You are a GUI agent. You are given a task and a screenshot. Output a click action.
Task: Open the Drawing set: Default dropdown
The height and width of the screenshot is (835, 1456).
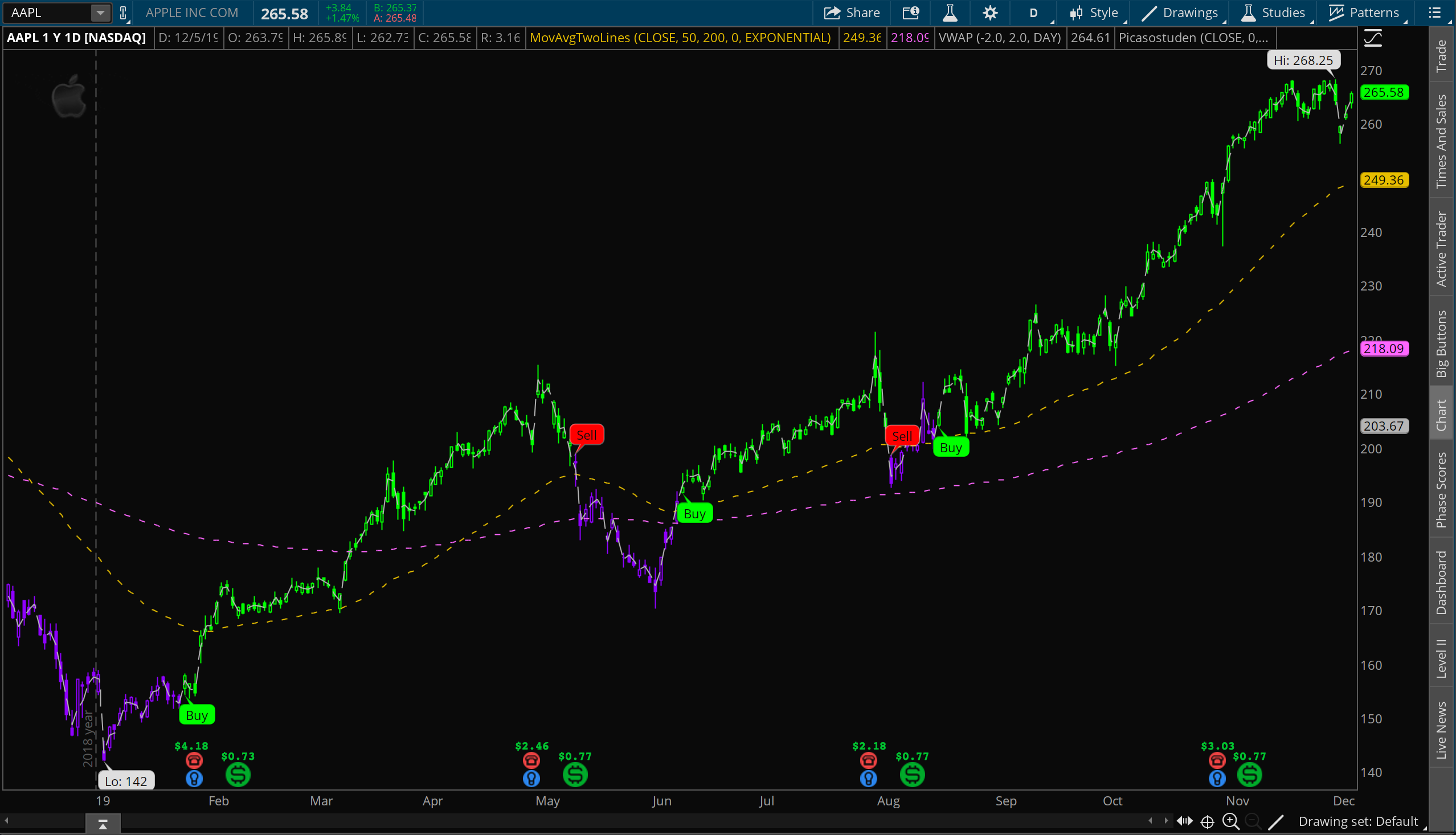1361,821
